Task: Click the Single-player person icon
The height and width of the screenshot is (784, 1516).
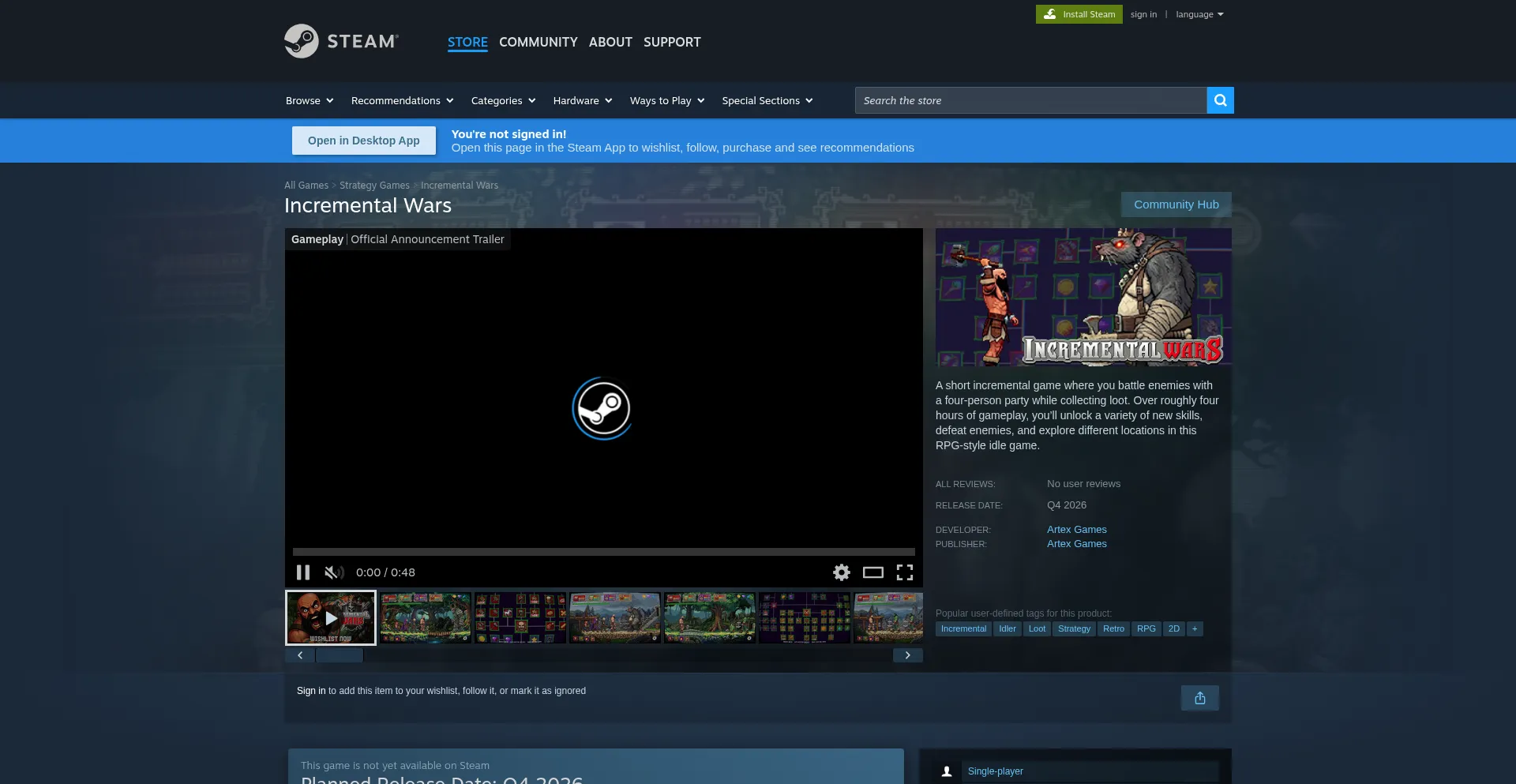Action: [x=946, y=771]
